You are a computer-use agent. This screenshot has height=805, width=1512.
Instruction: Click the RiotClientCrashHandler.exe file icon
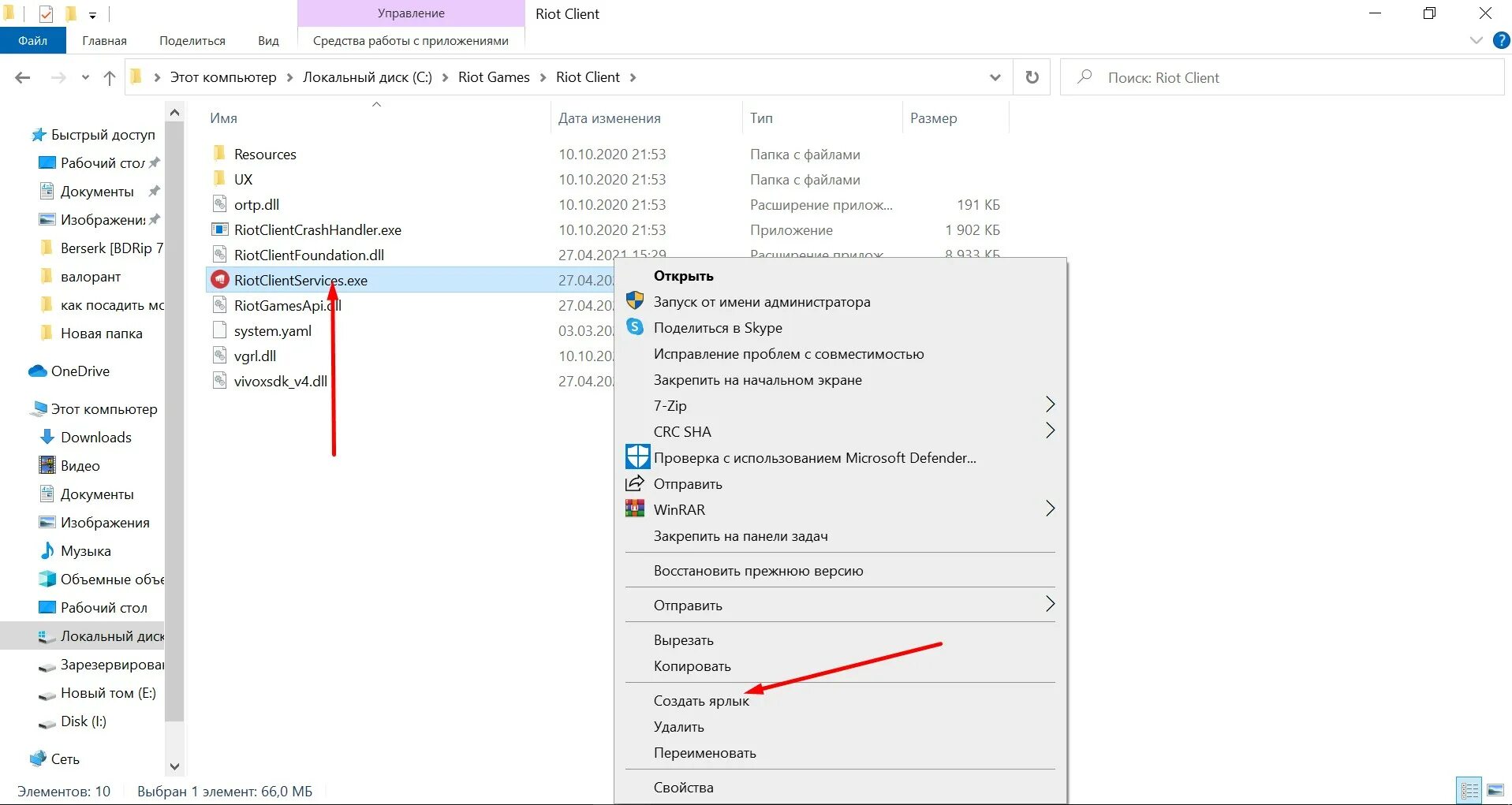[x=220, y=229]
